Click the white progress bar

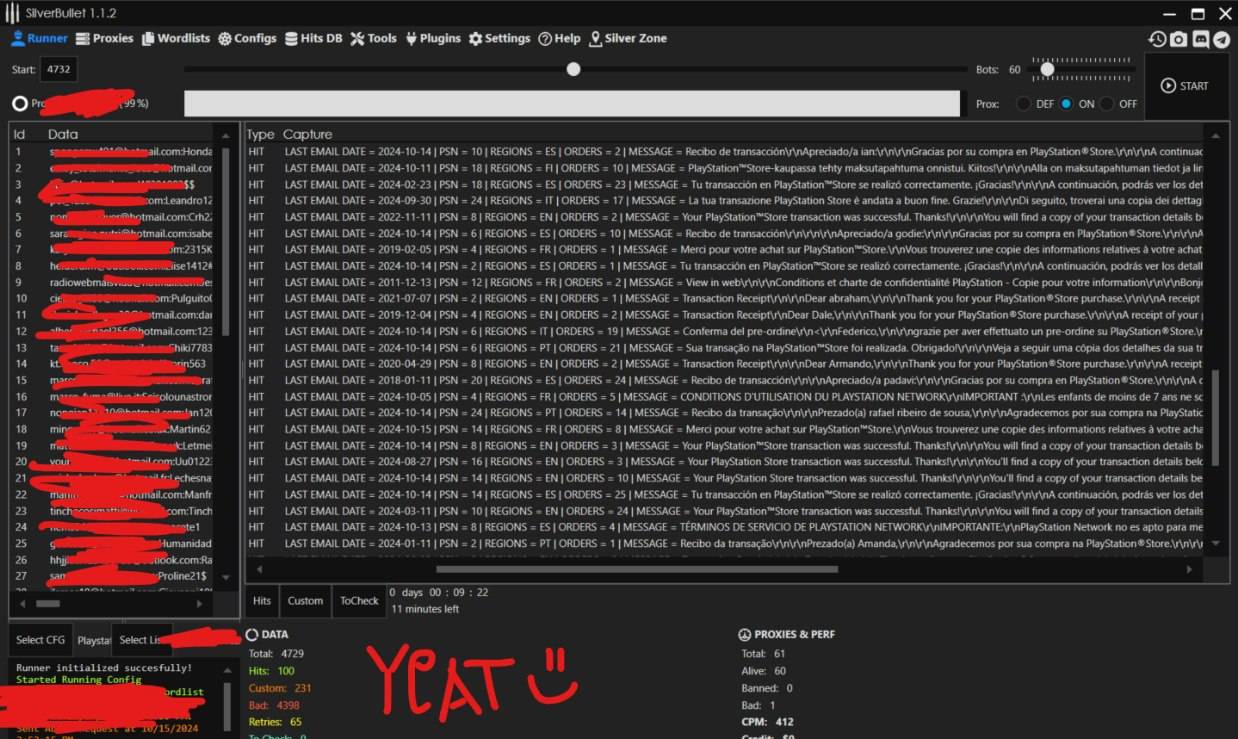click(571, 103)
